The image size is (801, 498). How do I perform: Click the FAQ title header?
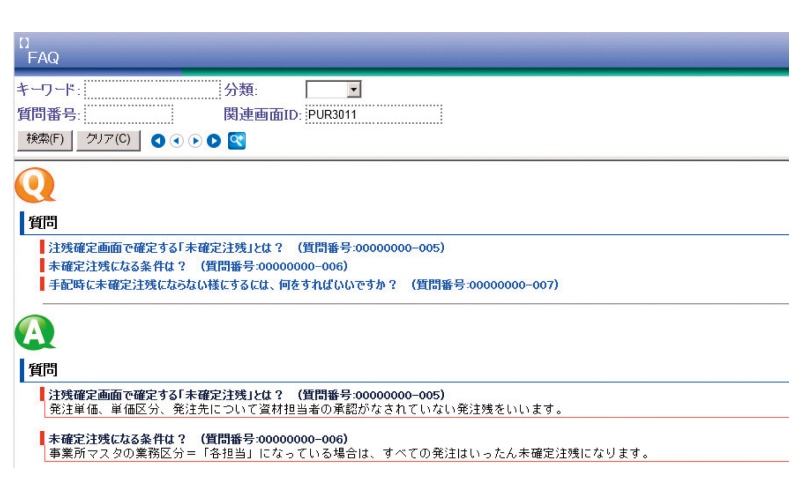(42, 59)
